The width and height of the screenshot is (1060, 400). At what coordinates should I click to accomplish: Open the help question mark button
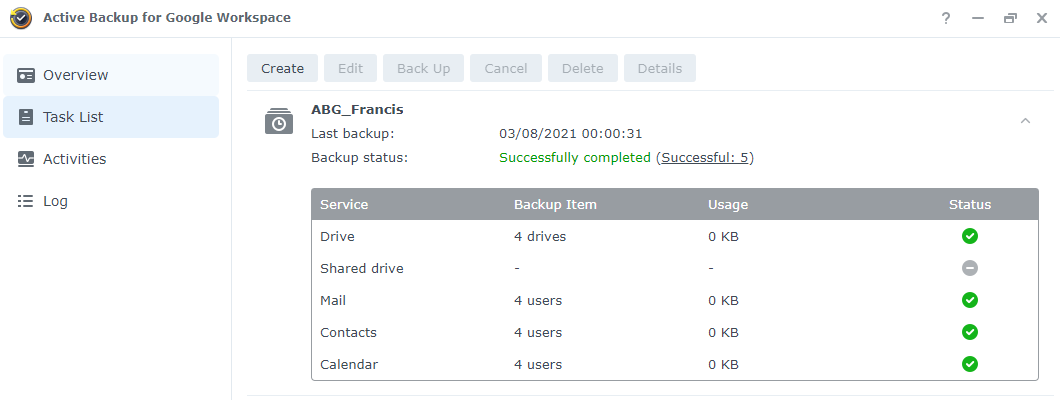click(x=946, y=19)
